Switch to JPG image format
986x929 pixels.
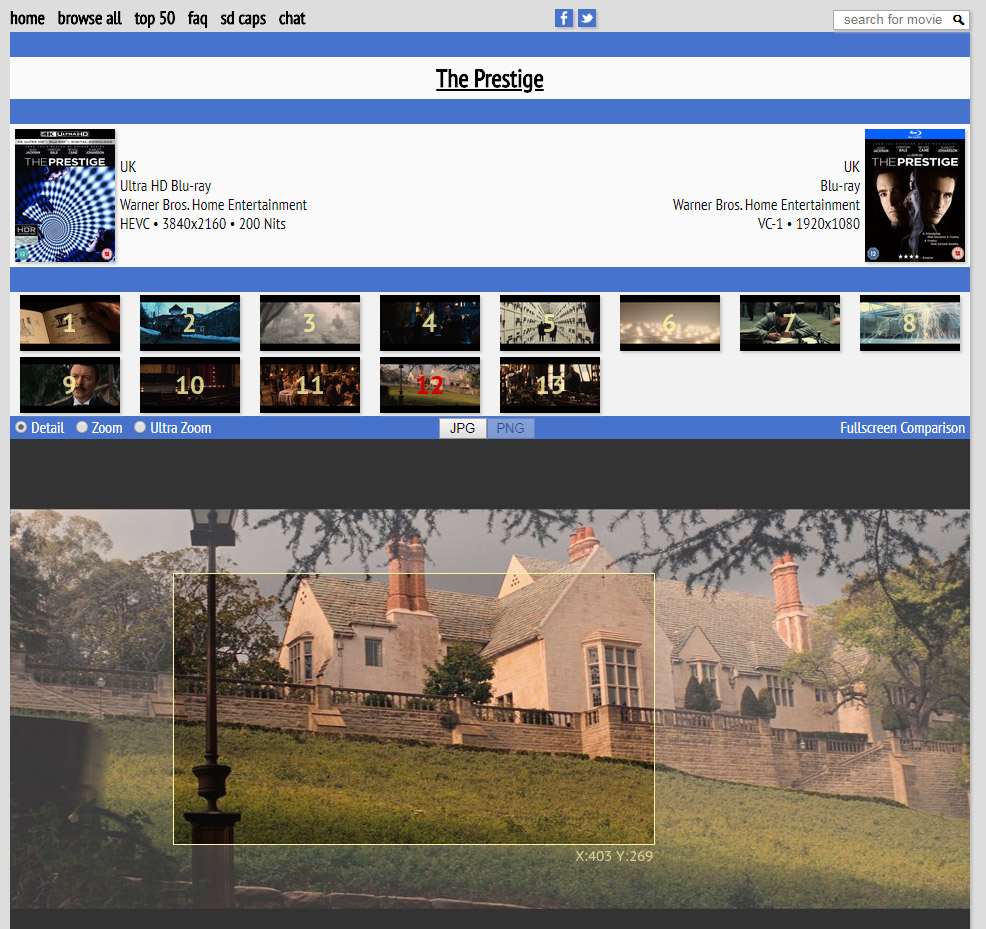pyautogui.click(x=462, y=428)
